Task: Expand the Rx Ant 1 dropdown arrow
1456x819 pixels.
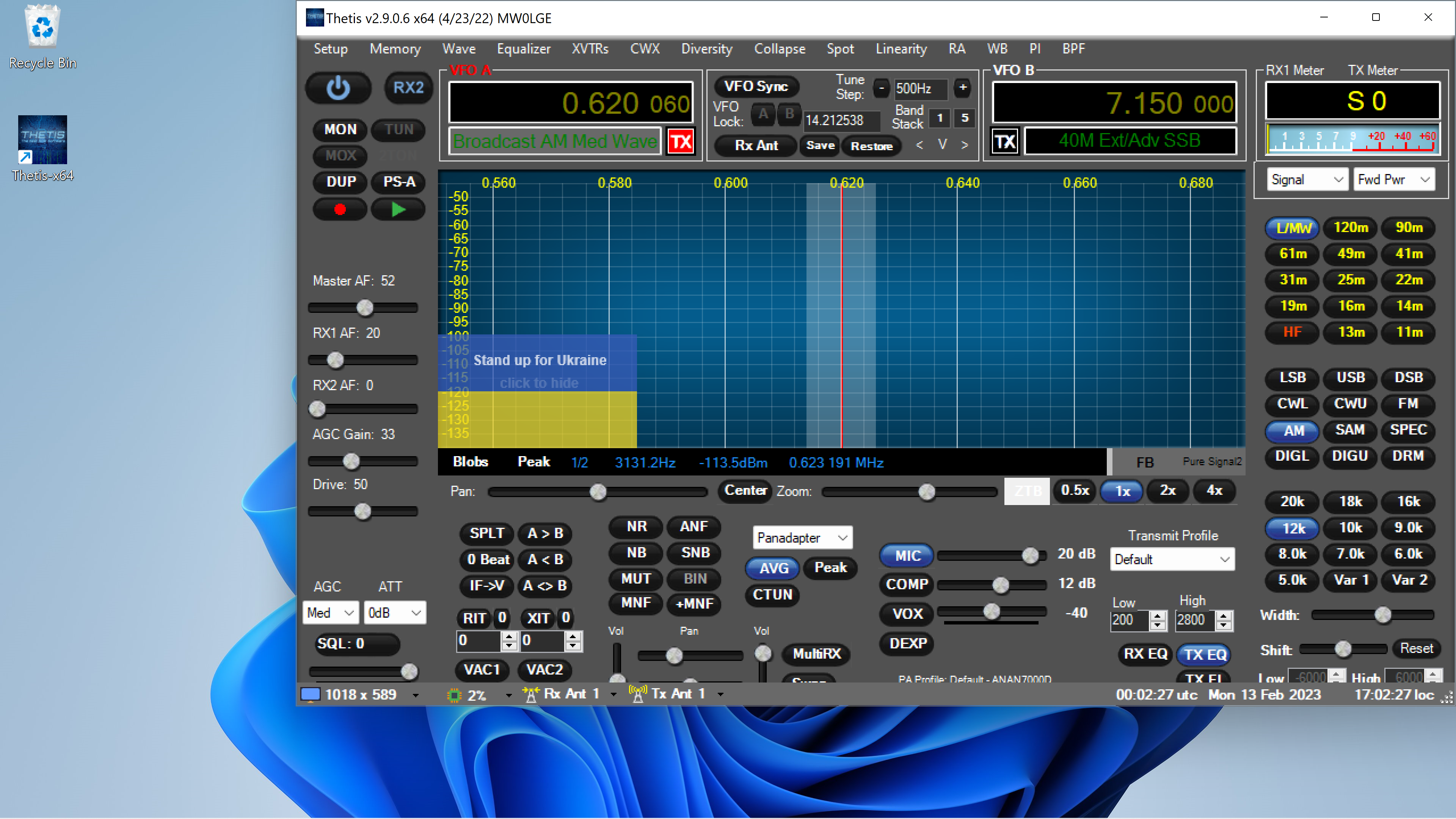Action: tap(614, 695)
